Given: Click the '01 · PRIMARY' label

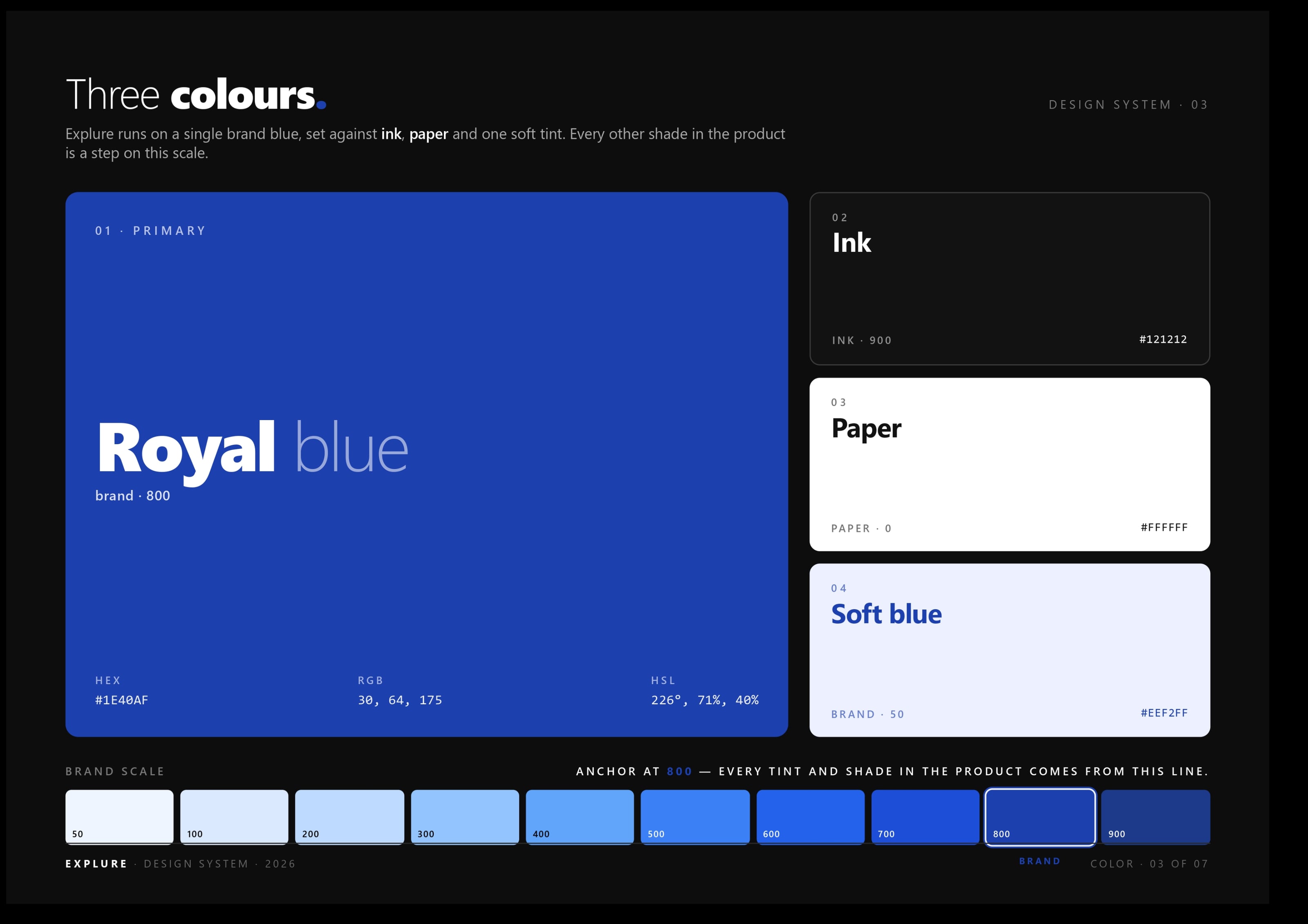Looking at the screenshot, I should click(x=150, y=231).
